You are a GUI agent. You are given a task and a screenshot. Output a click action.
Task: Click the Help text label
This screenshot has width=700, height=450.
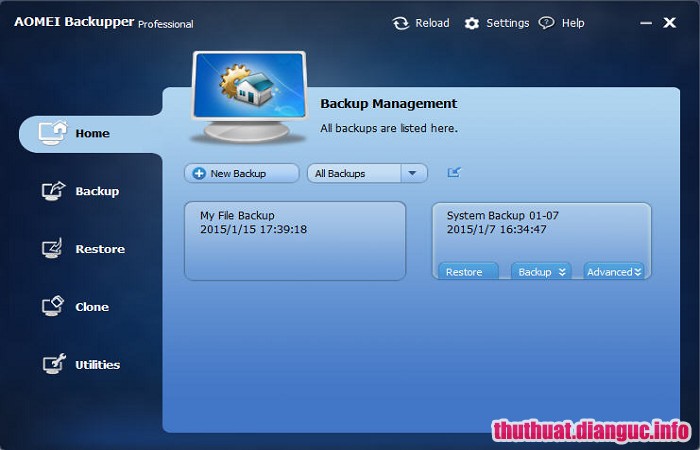[573, 23]
